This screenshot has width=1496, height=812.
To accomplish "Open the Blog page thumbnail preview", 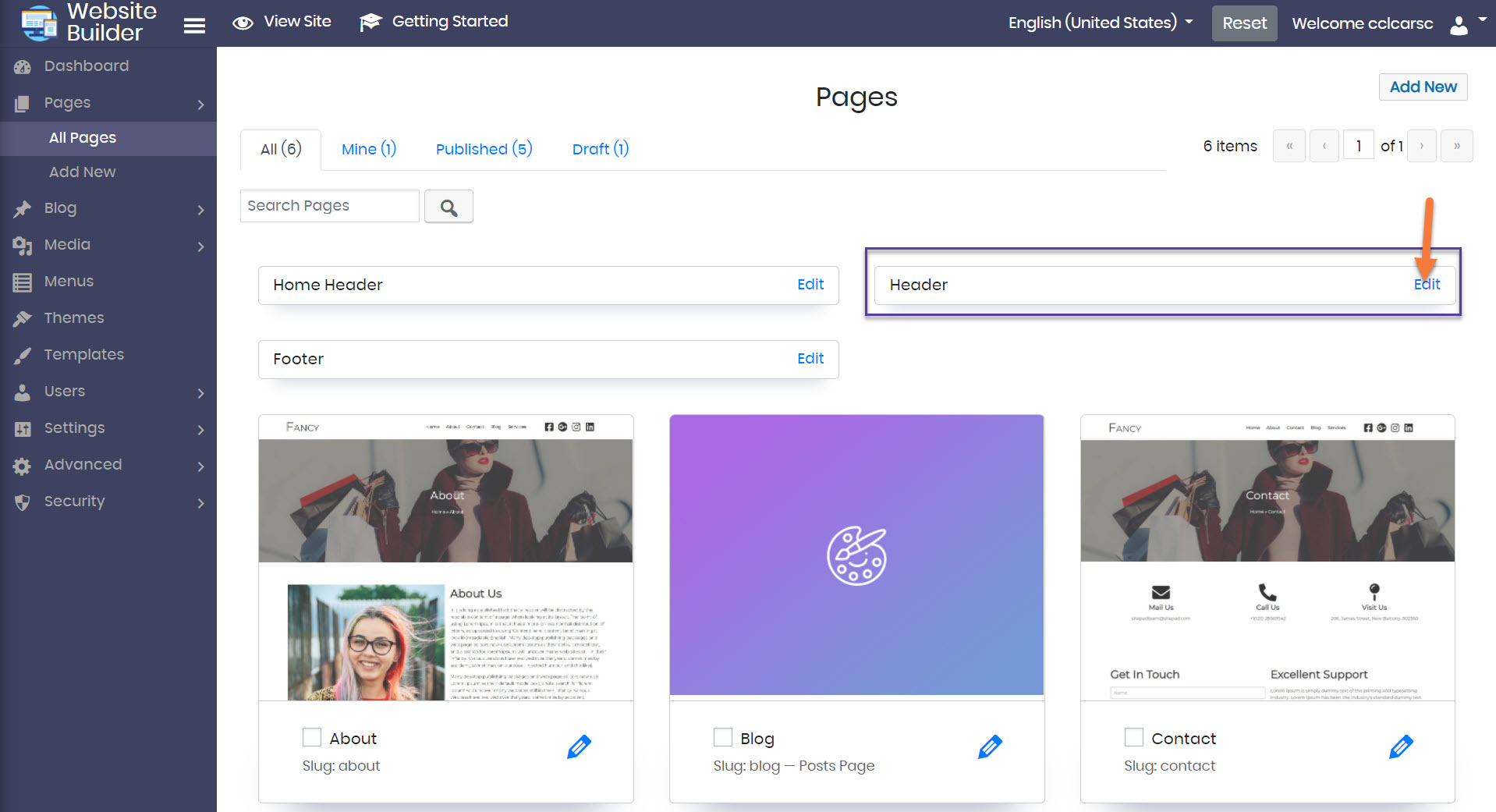I will click(x=856, y=555).
